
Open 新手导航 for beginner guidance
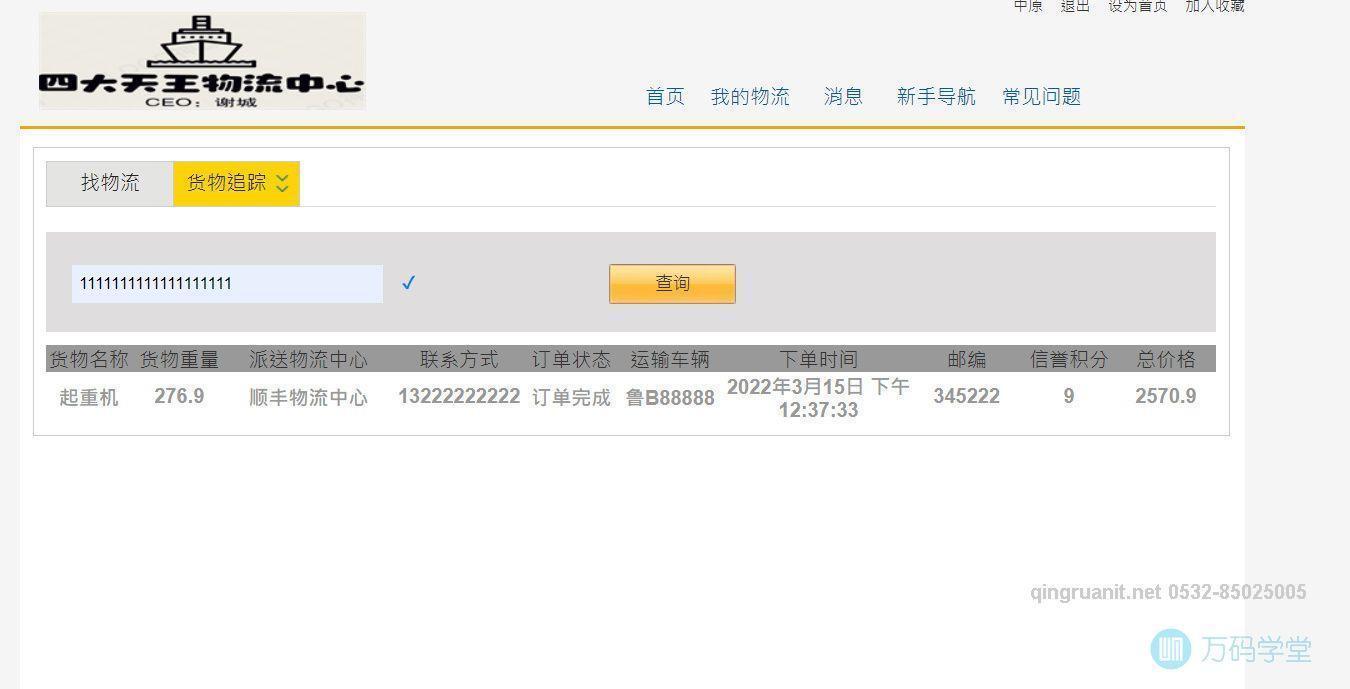935,96
